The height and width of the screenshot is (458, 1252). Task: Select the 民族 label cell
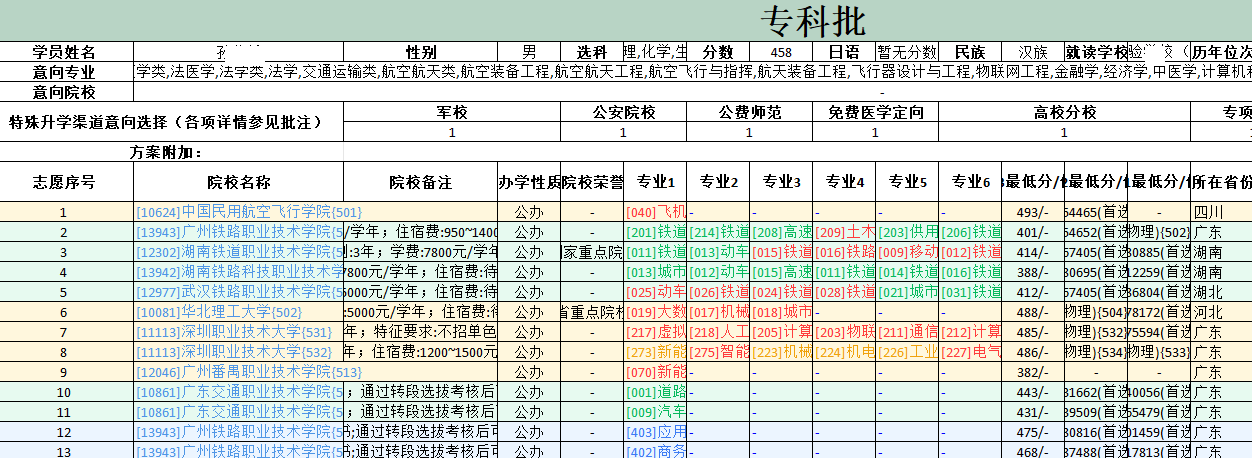(x=970, y=52)
